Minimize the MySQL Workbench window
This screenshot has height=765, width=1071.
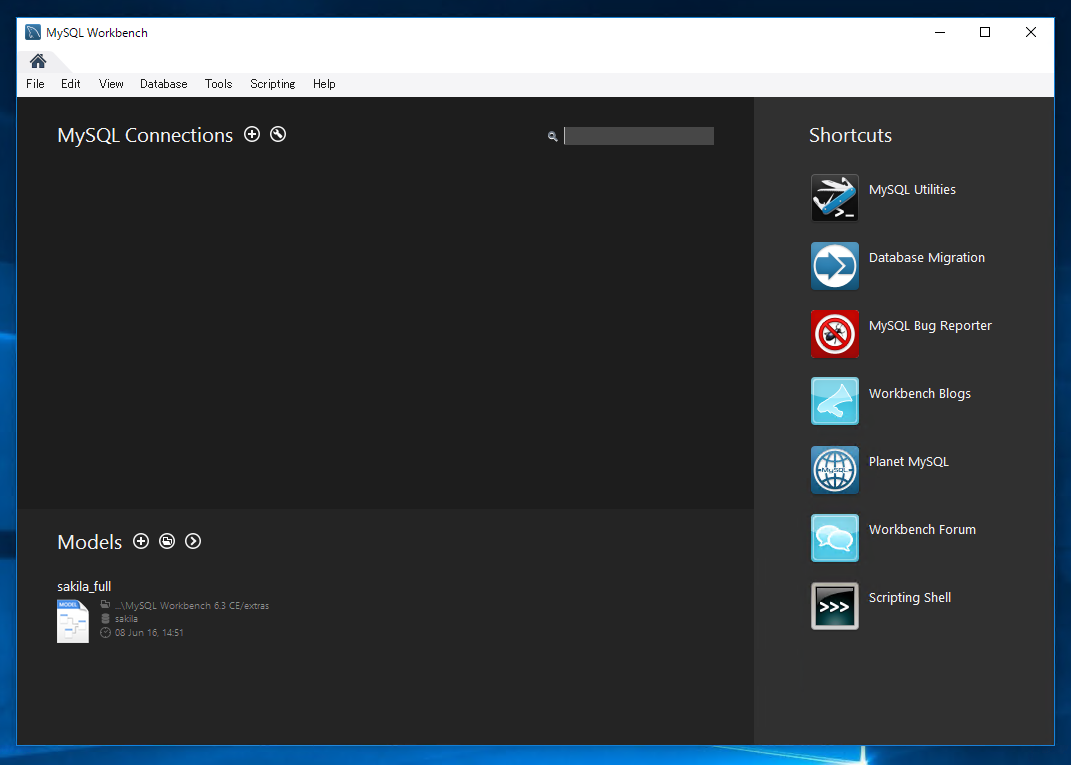940,32
